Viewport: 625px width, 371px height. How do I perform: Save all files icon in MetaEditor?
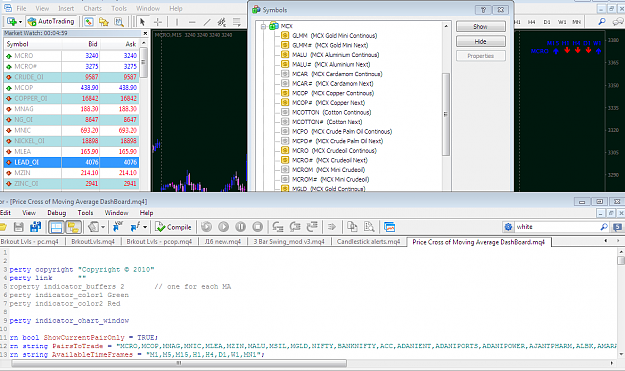[x=35, y=227]
